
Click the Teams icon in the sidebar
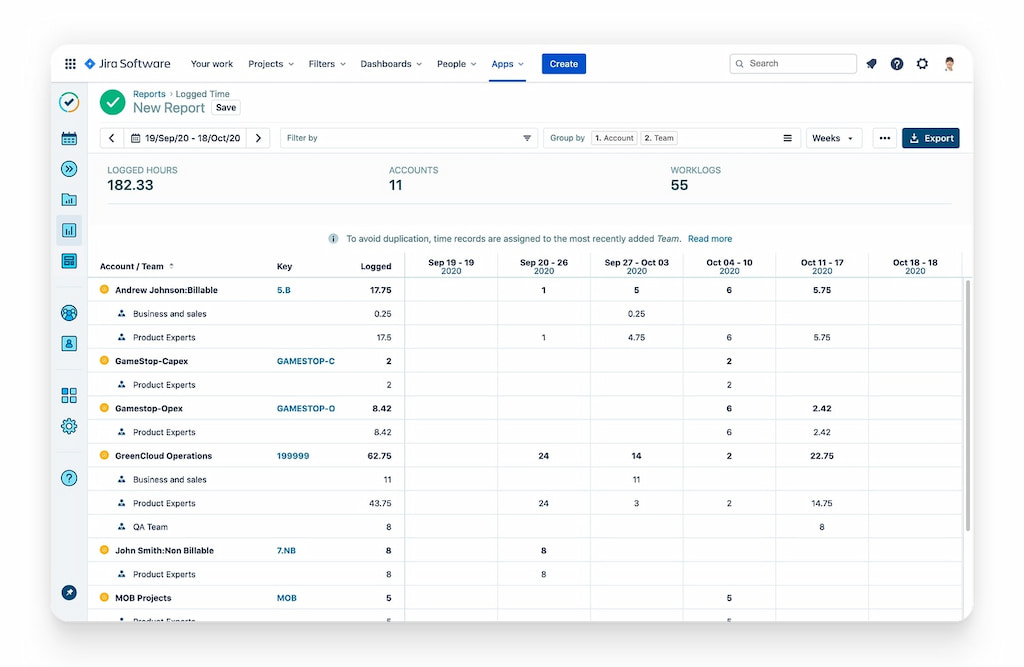coord(69,312)
